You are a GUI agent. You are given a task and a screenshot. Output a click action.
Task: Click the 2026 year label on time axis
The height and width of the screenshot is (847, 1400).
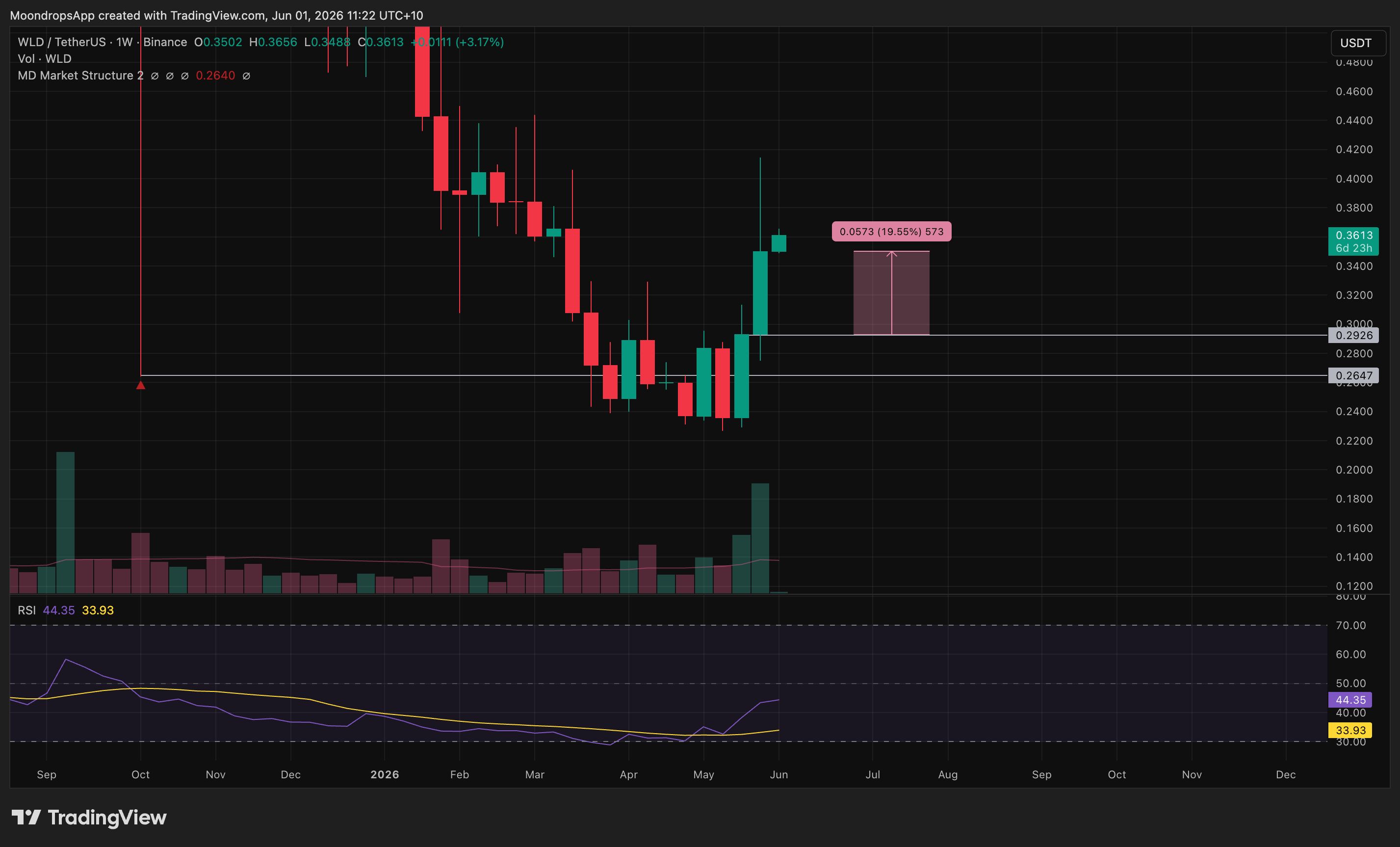[x=385, y=775]
